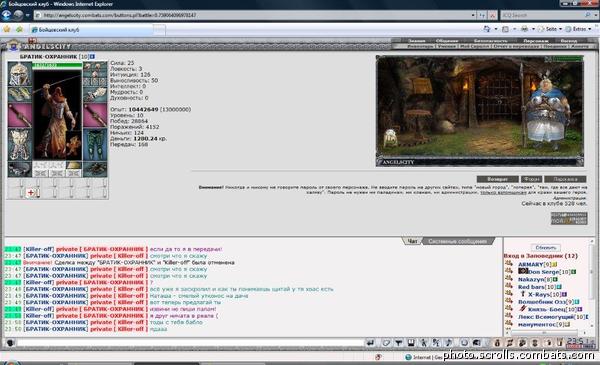This screenshot has width=600, height=365.
Task: Open the Extras dropdown menu
Action: click(x=579, y=29)
